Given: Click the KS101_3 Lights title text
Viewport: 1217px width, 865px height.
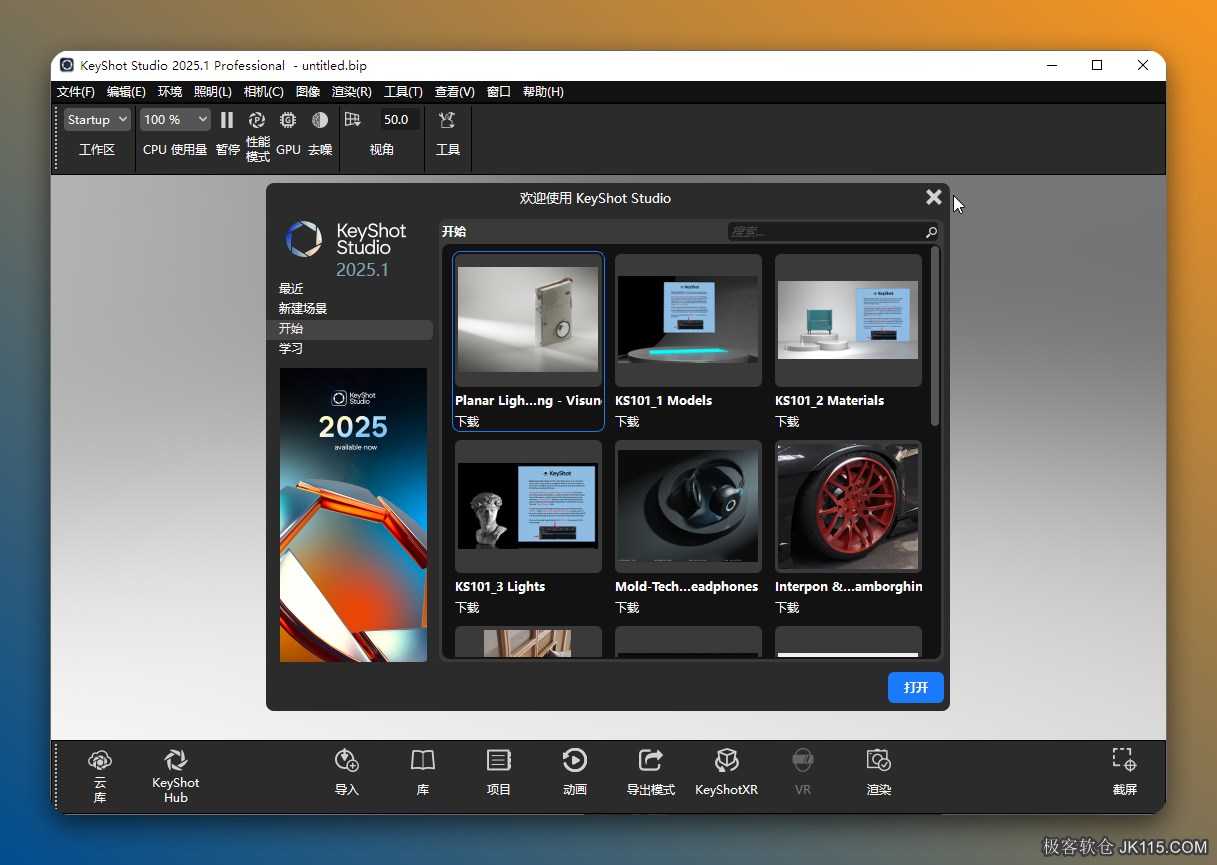Looking at the screenshot, I should pyautogui.click(x=500, y=586).
